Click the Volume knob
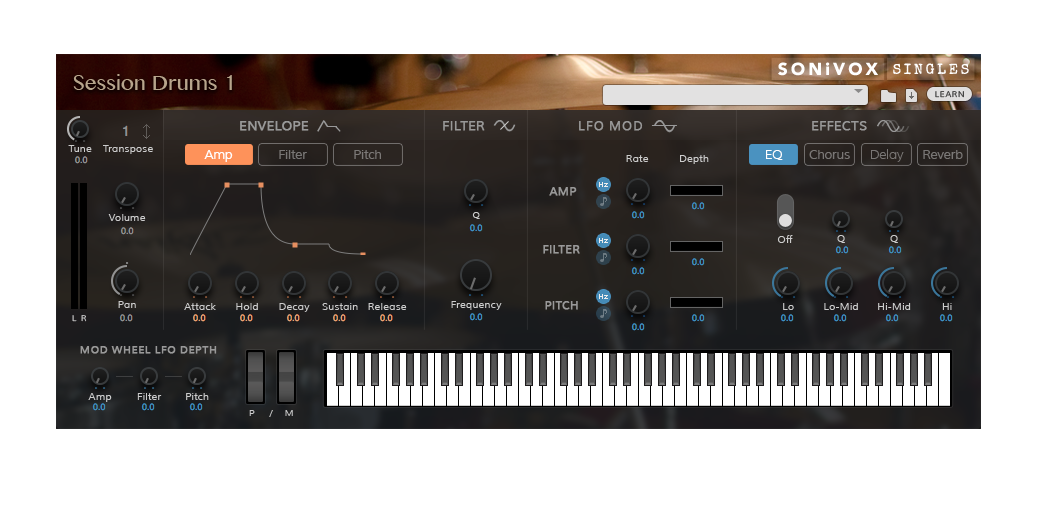This screenshot has height=509, width=1037. [x=126, y=195]
